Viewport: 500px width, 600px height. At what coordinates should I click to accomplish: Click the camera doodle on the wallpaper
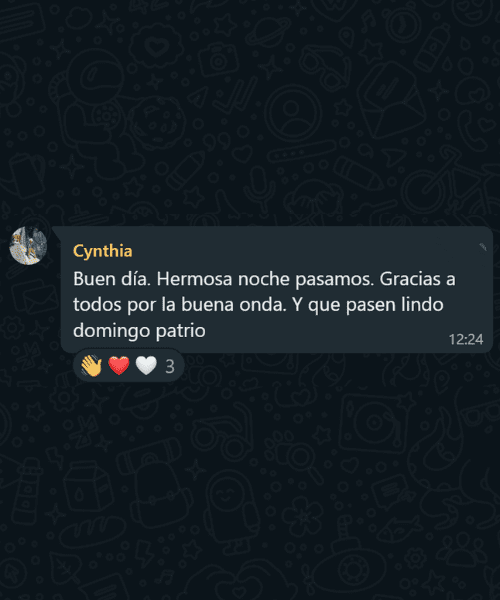[x=218, y=60]
